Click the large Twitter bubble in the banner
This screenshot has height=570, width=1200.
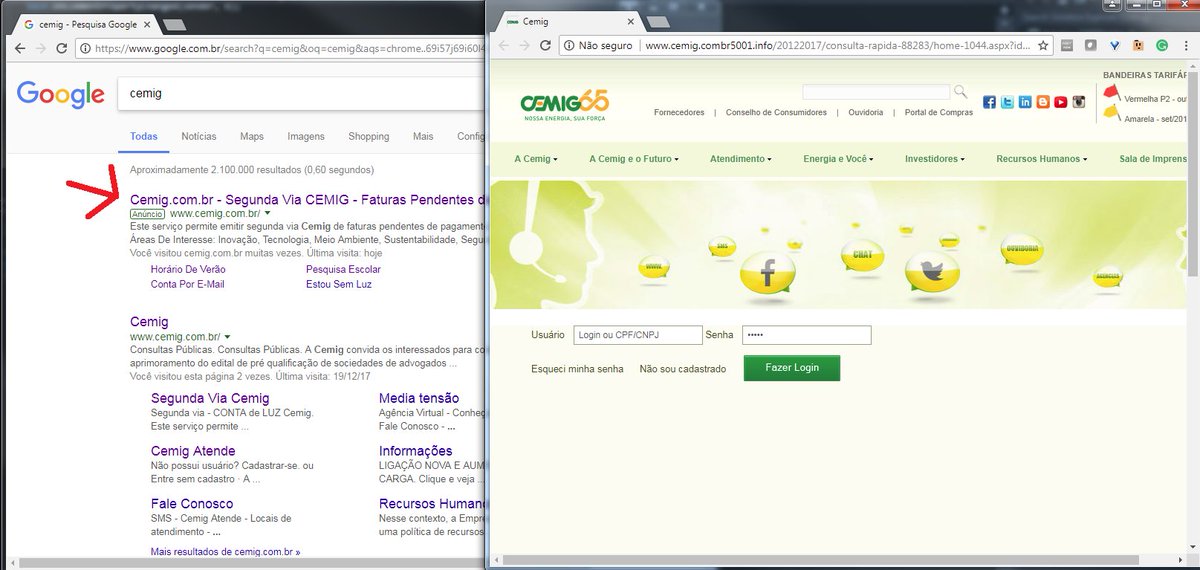coord(932,270)
